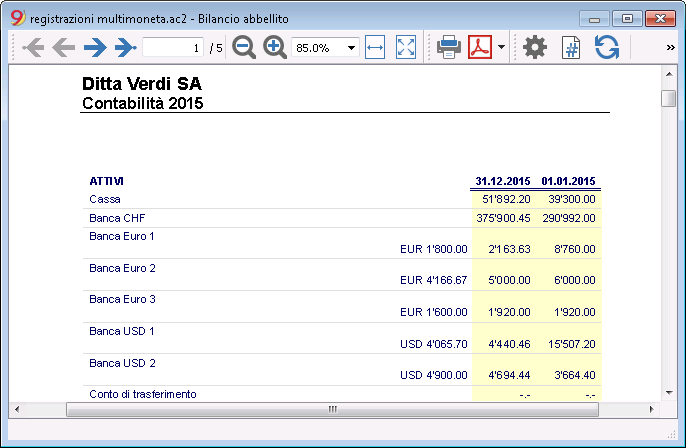686x448 pixels.
Task: Advance to next page arrow
Action: (x=95, y=47)
